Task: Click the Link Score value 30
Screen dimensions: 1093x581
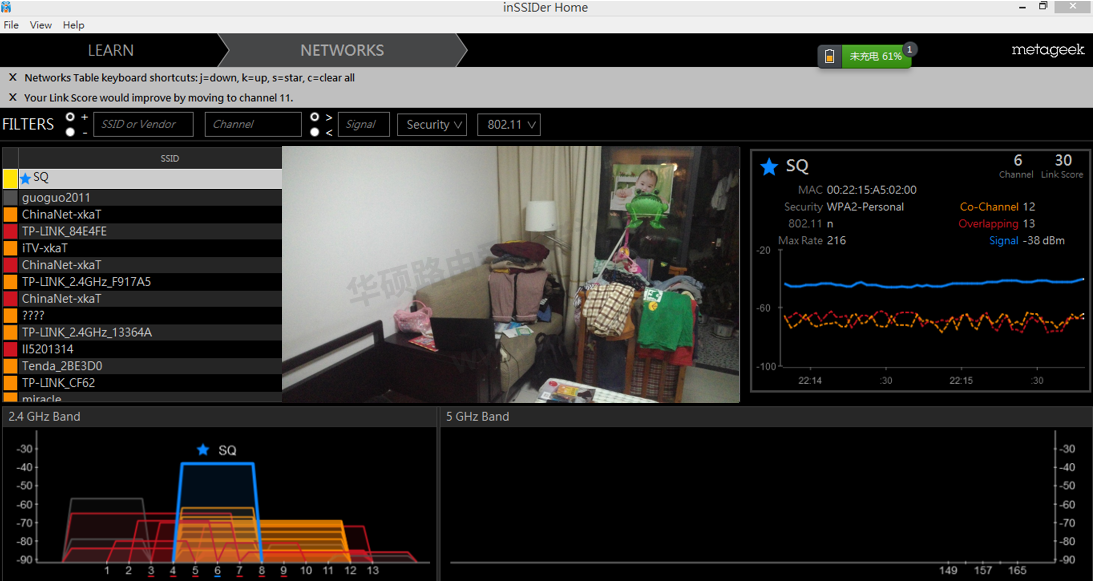Action: tap(1063, 160)
